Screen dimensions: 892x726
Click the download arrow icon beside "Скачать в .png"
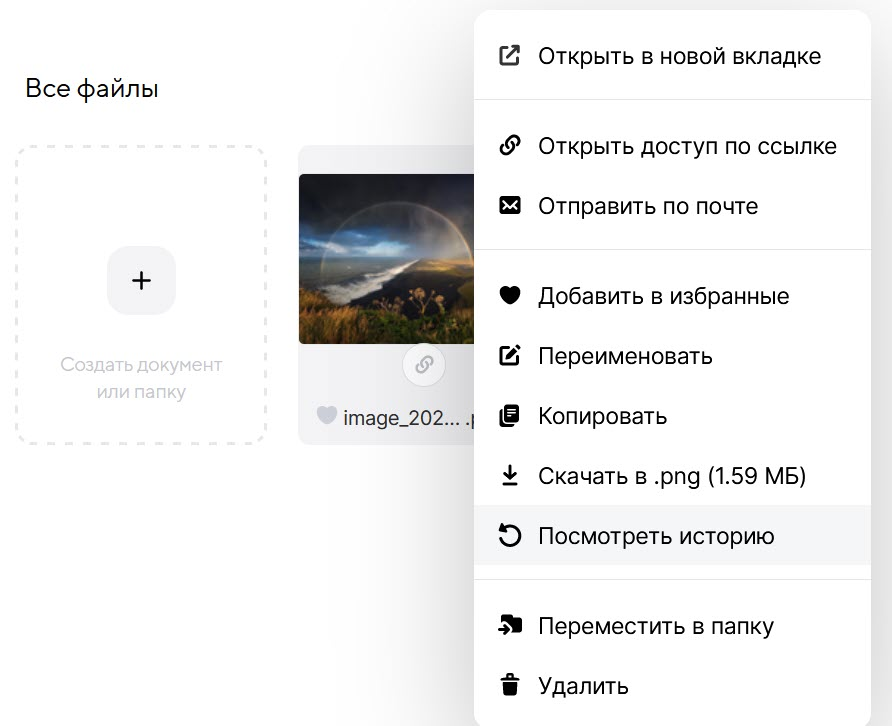coord(510,476)
